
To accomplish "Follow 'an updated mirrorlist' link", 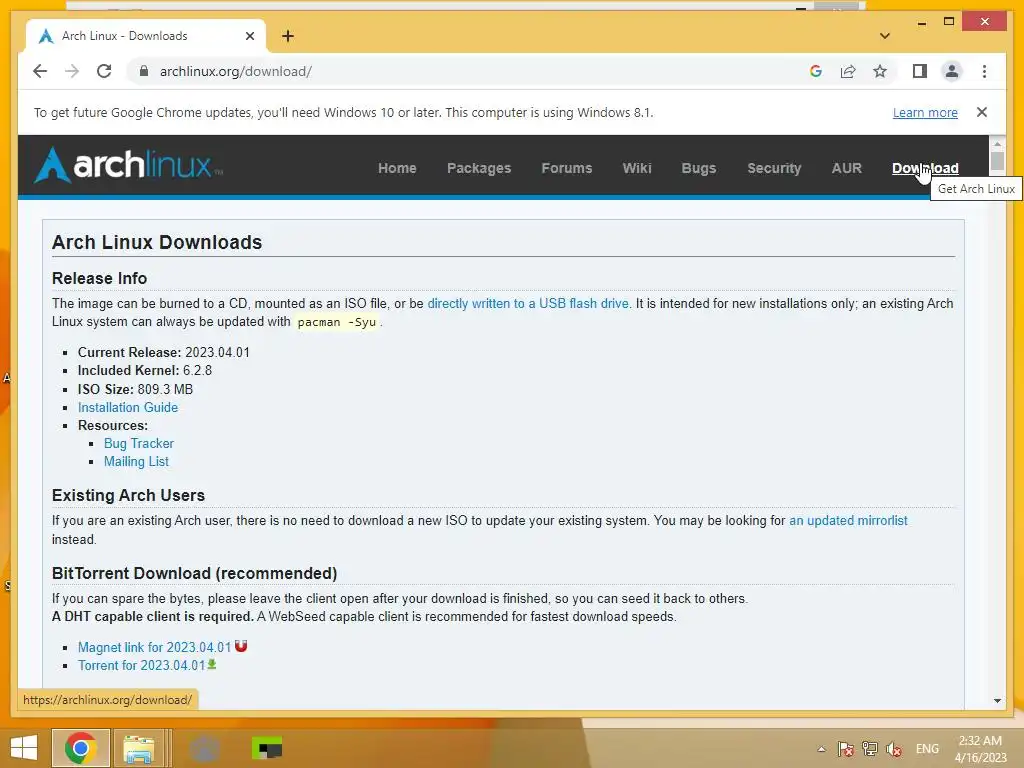I will point(848,520).
